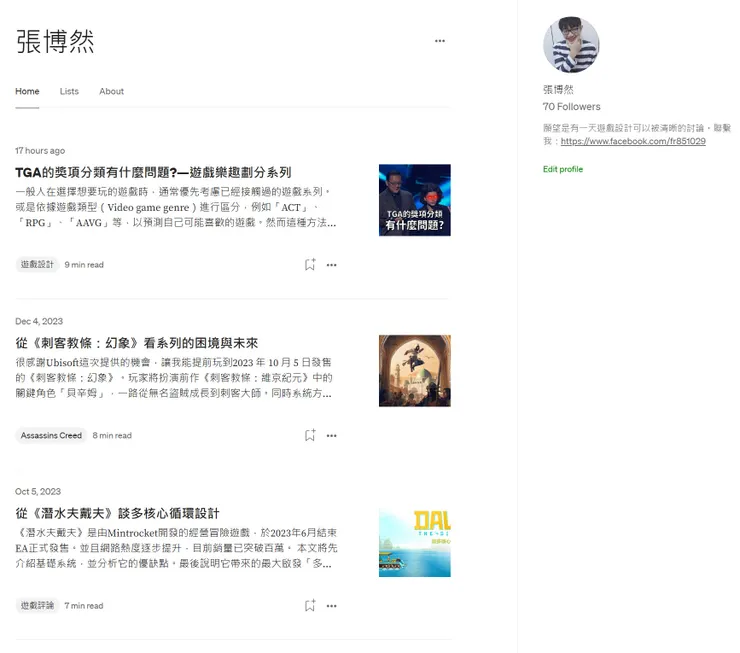Click Edit profile link

563,169
